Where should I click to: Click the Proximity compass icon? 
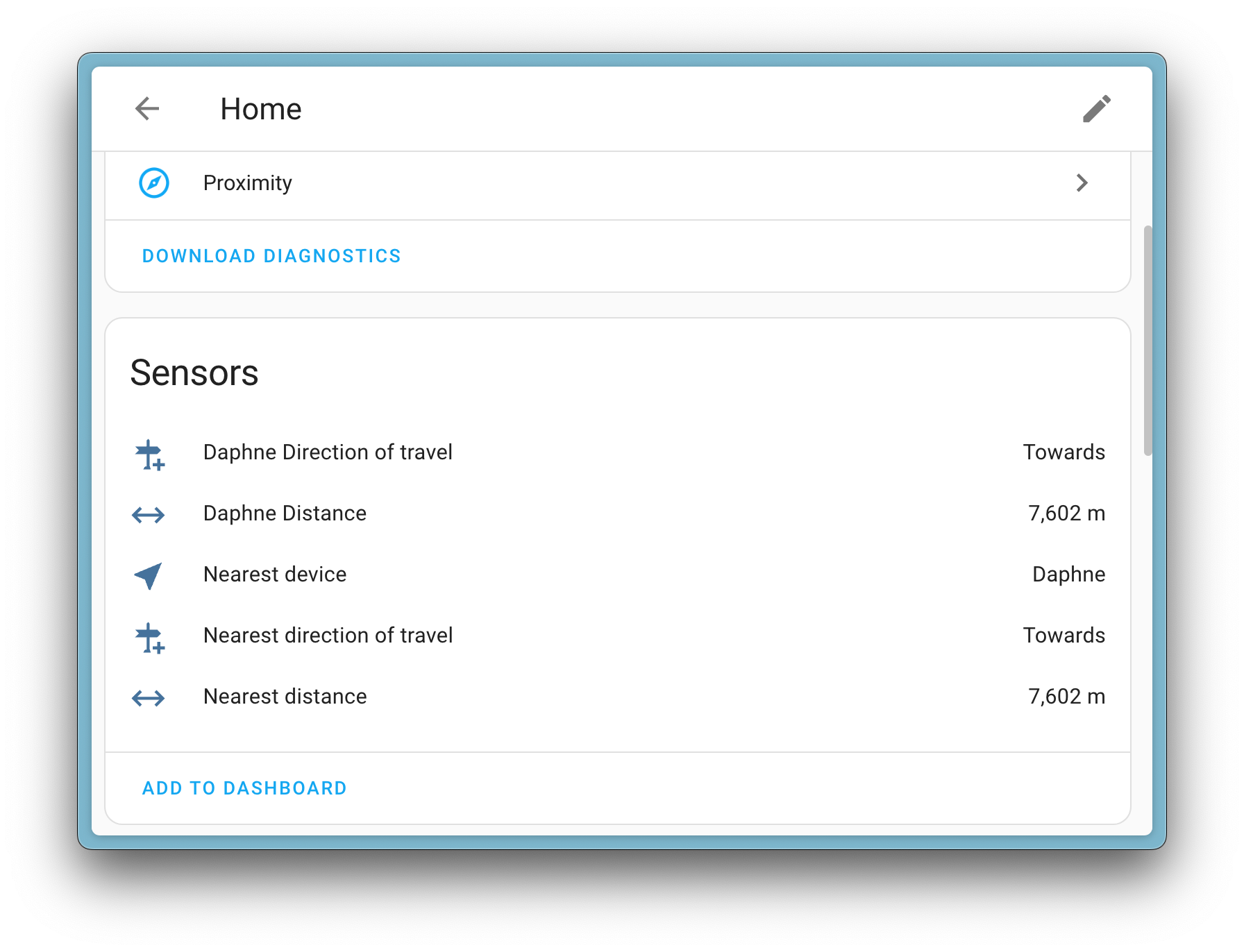click(x=154, y=183)
